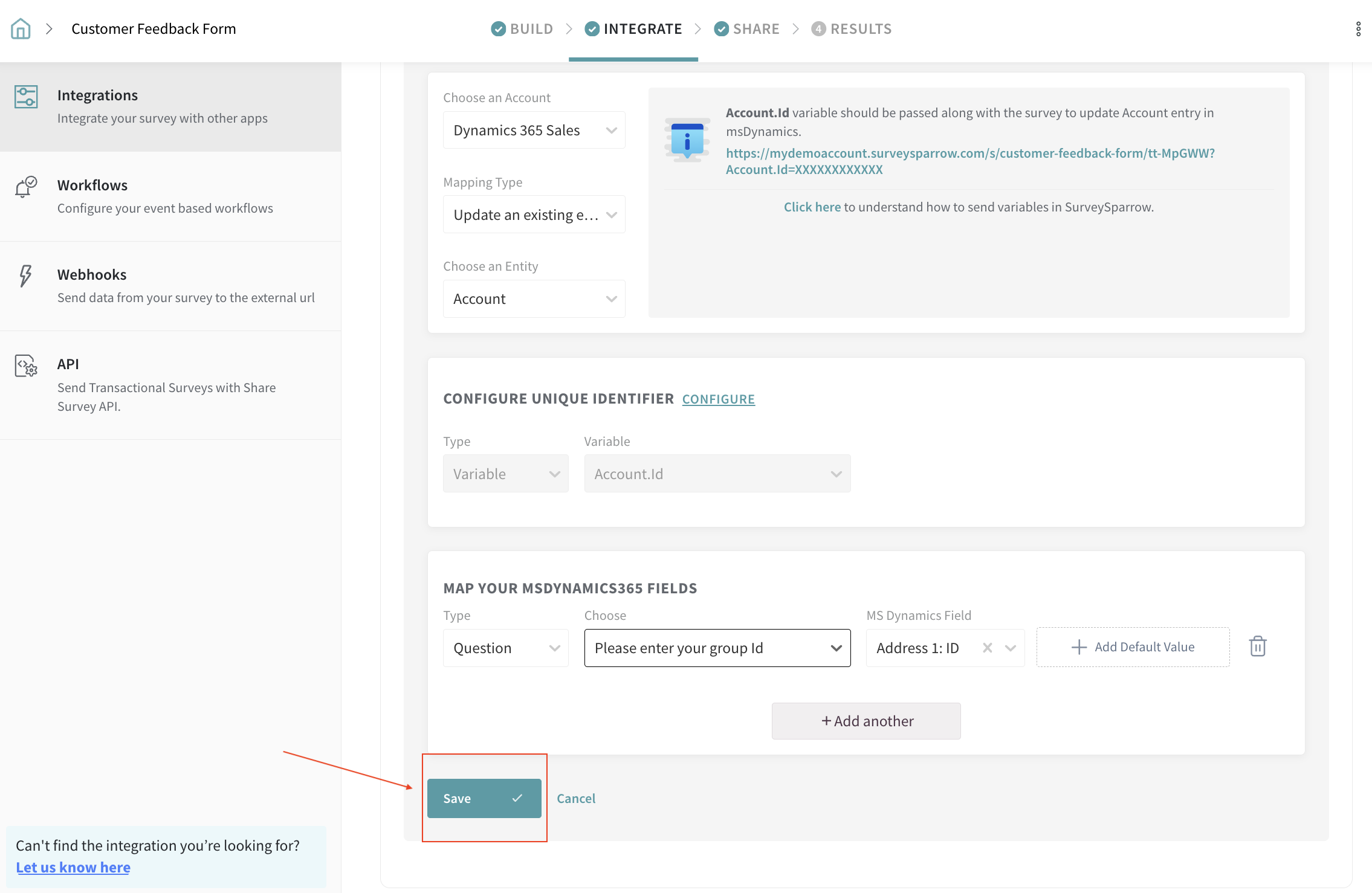Click Add Default Value box
The image size is (1372, 893).
(1133, 647)
